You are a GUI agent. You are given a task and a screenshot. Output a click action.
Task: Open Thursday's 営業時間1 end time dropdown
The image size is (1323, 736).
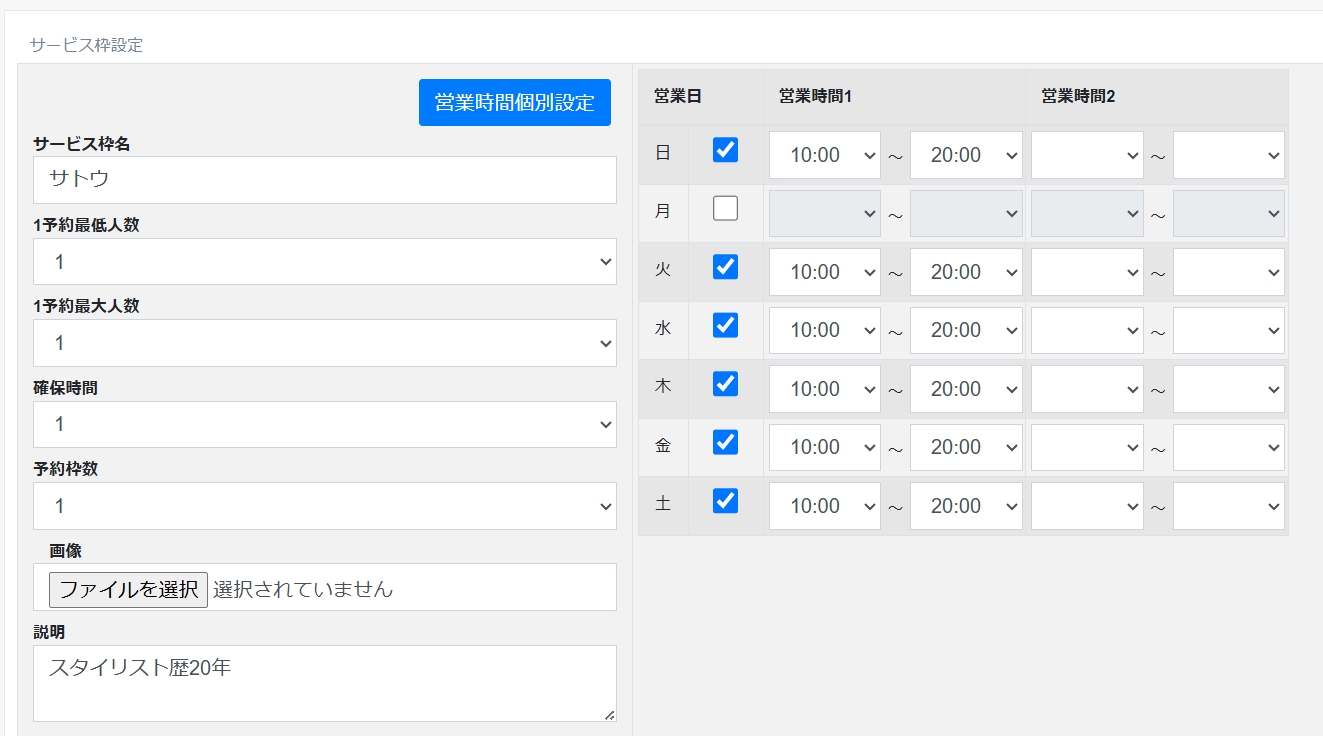click(x=966, y=389)
